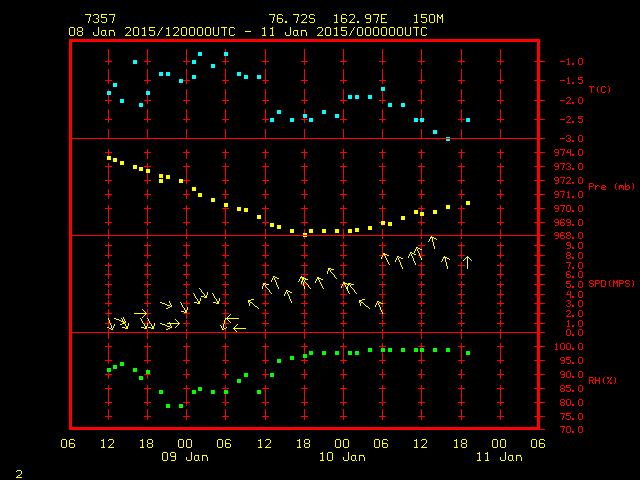Click the T(C) temperature axis label
Image resolution: width=640 pixels, height=480 pixels.
point(599,89)
